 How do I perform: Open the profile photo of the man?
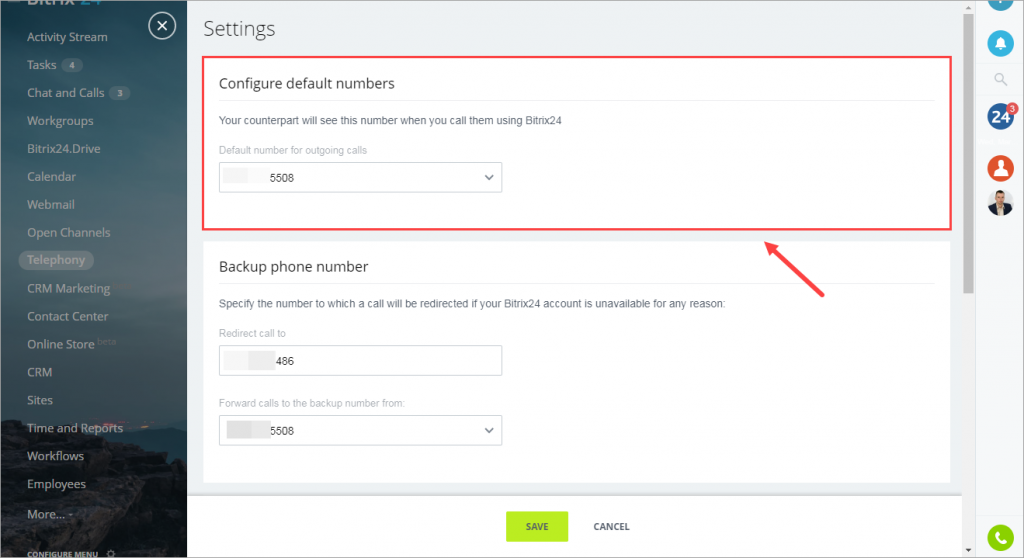(x=1000, y=203)
